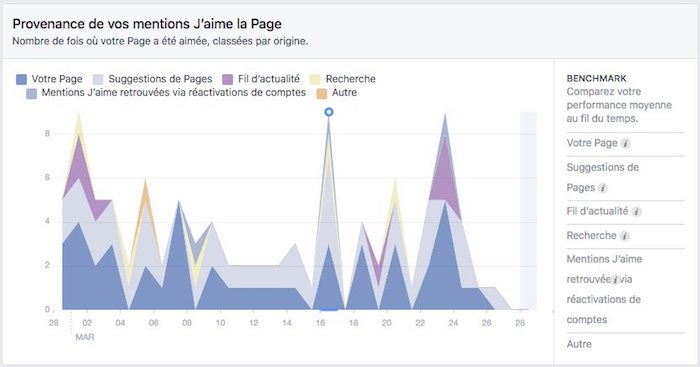Click the Votre Page legend label
This screenshot has width=700, height=367.
[x=57, y=79]
